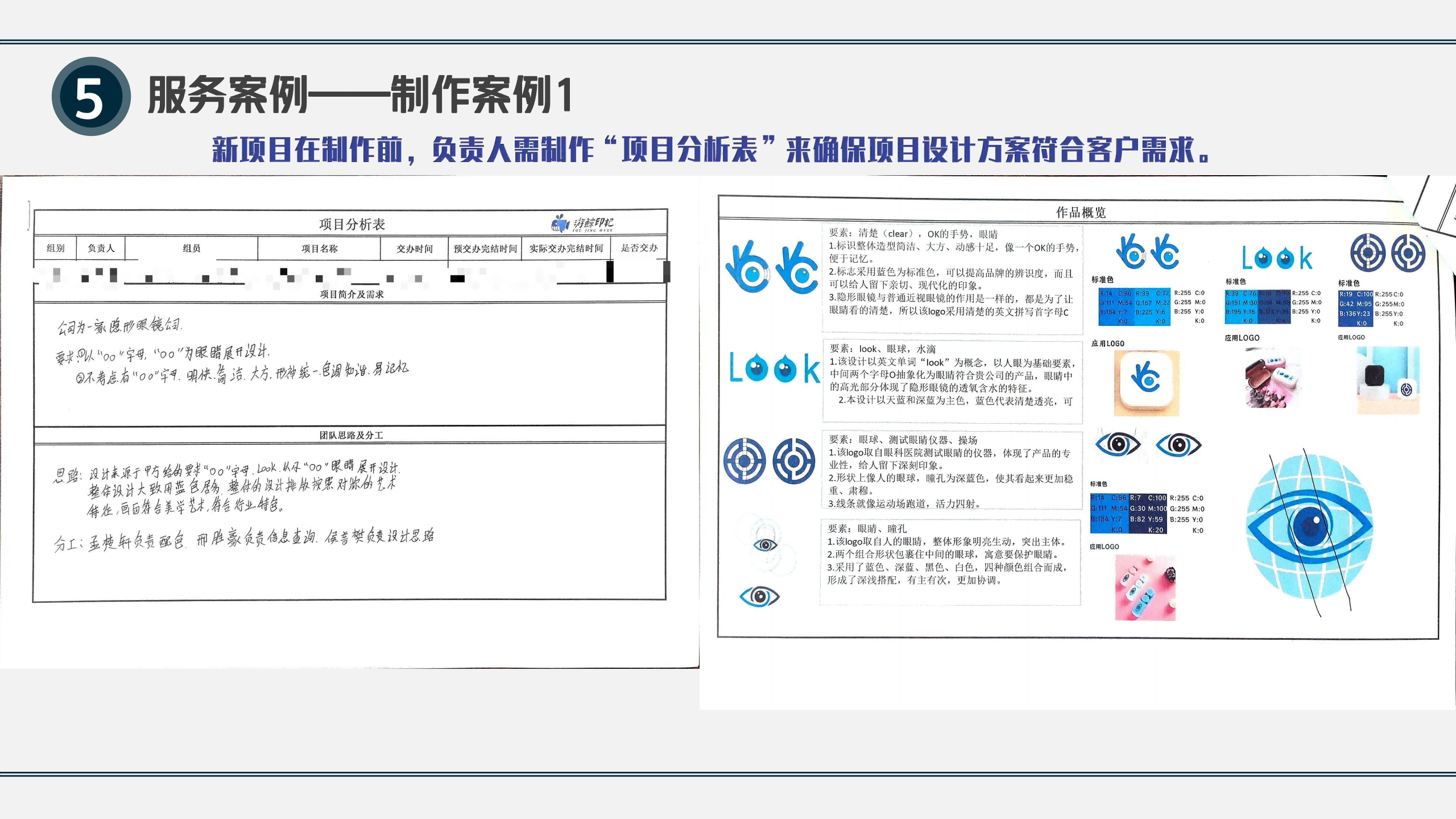
Task: Click the large concentric target logo pair on the left
Action: pos(770,461)
